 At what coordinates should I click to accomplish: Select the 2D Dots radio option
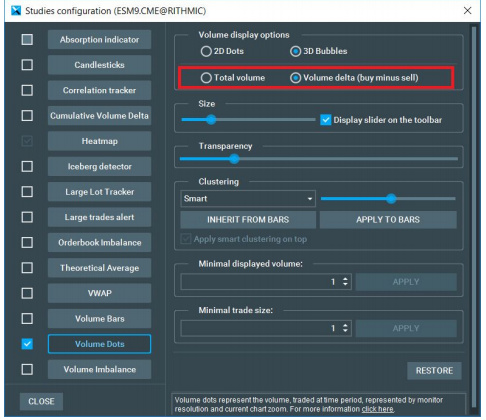coord(206,51)
